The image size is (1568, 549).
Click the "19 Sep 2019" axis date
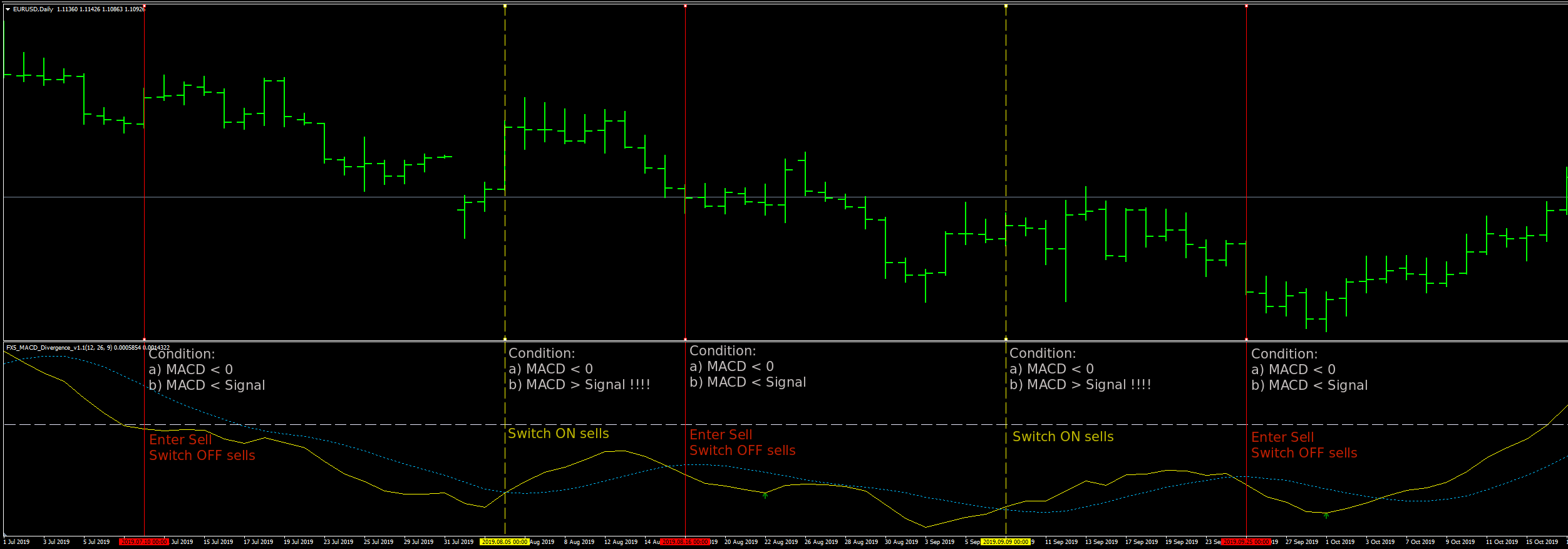click(1182, 541)
